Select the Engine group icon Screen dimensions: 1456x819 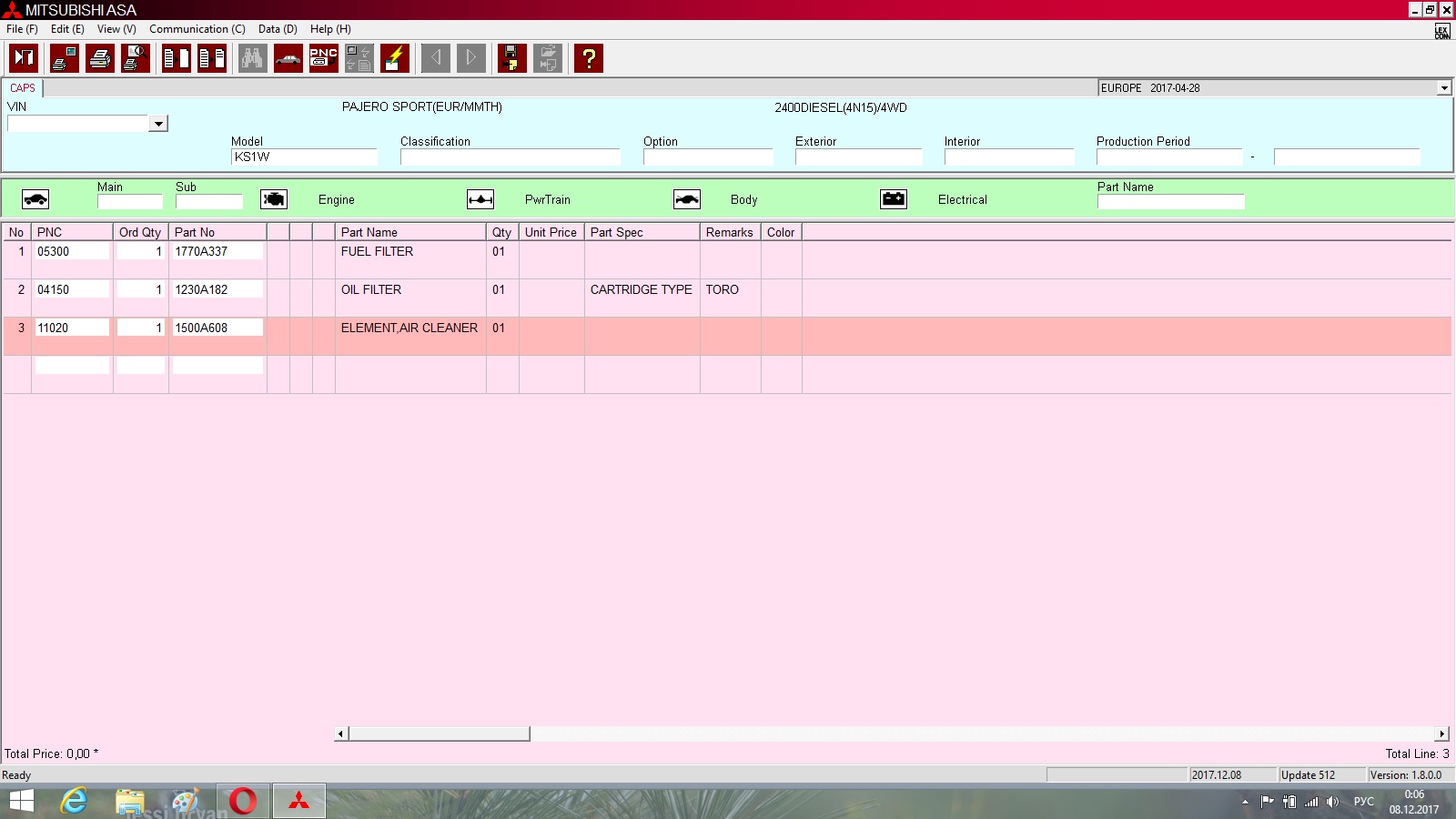pos(274,199)
